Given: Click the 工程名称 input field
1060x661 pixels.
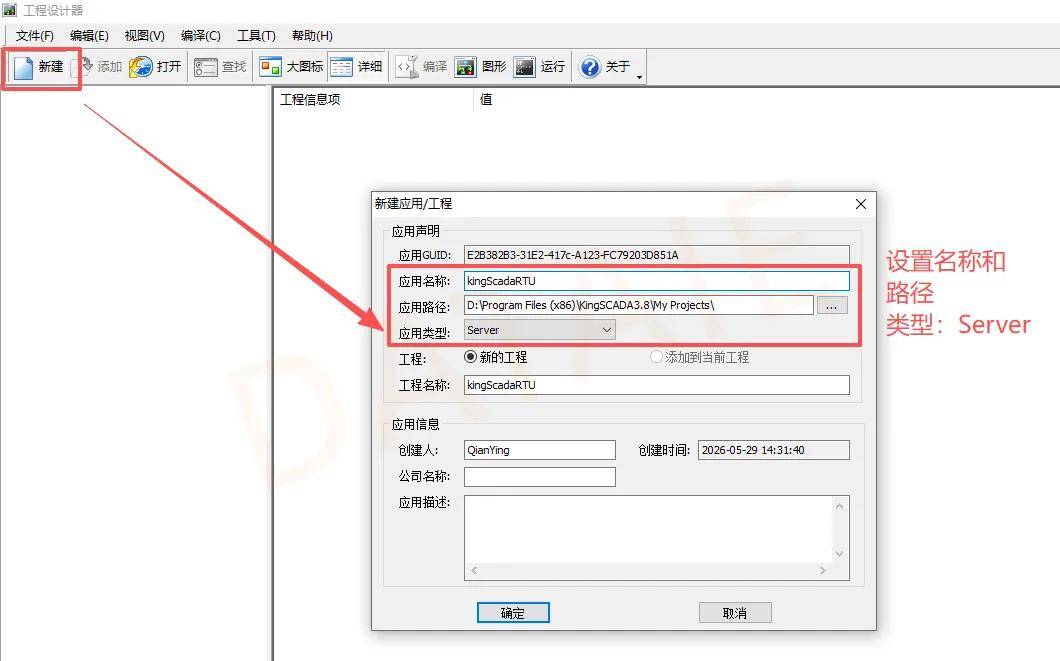Looking at the screenshot, I should pyautogui.click(x=656, y=385).
